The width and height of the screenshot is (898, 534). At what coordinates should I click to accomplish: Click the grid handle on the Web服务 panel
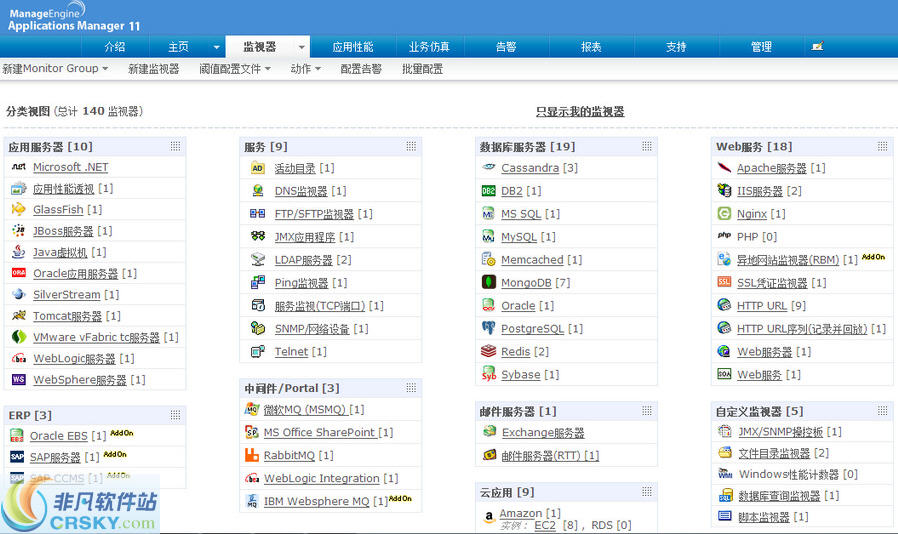[882, 146]
